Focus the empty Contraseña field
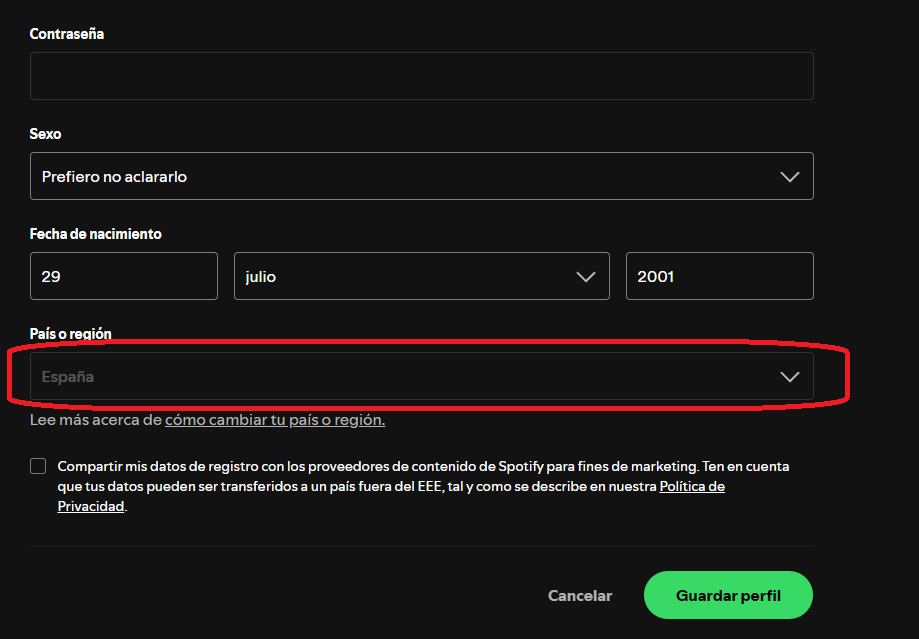Viewport: 919px width, 639px height. pos(420,75)
